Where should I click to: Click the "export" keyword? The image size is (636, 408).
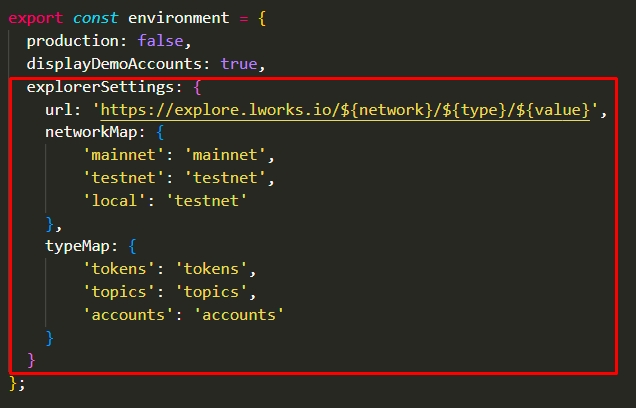tap(36, 17)
